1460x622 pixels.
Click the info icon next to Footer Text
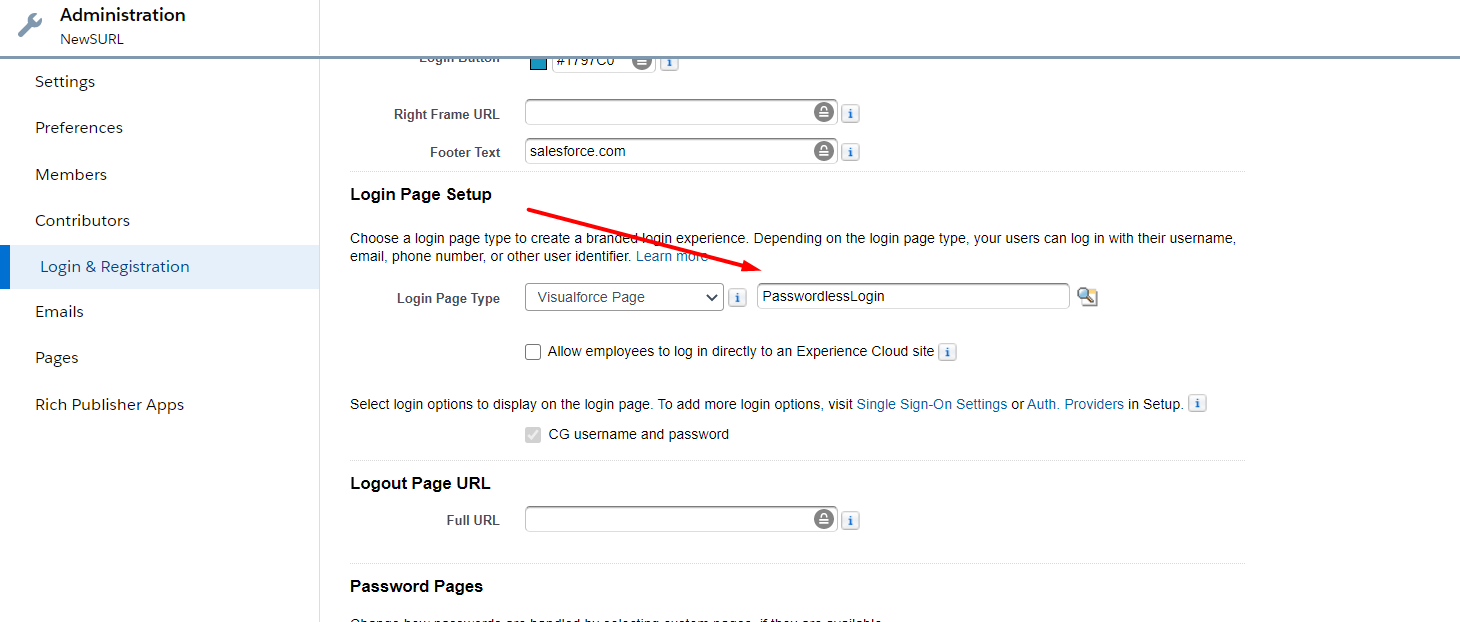(850, 152)
